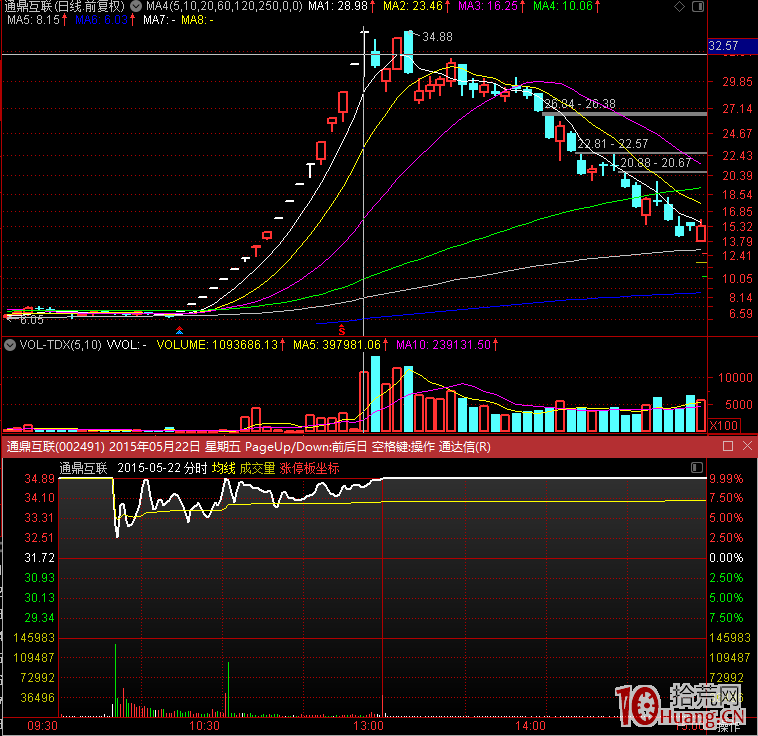The image size is (758, 736).
Task: Click the 12.41 price axis label
Action: click(737, 255)
